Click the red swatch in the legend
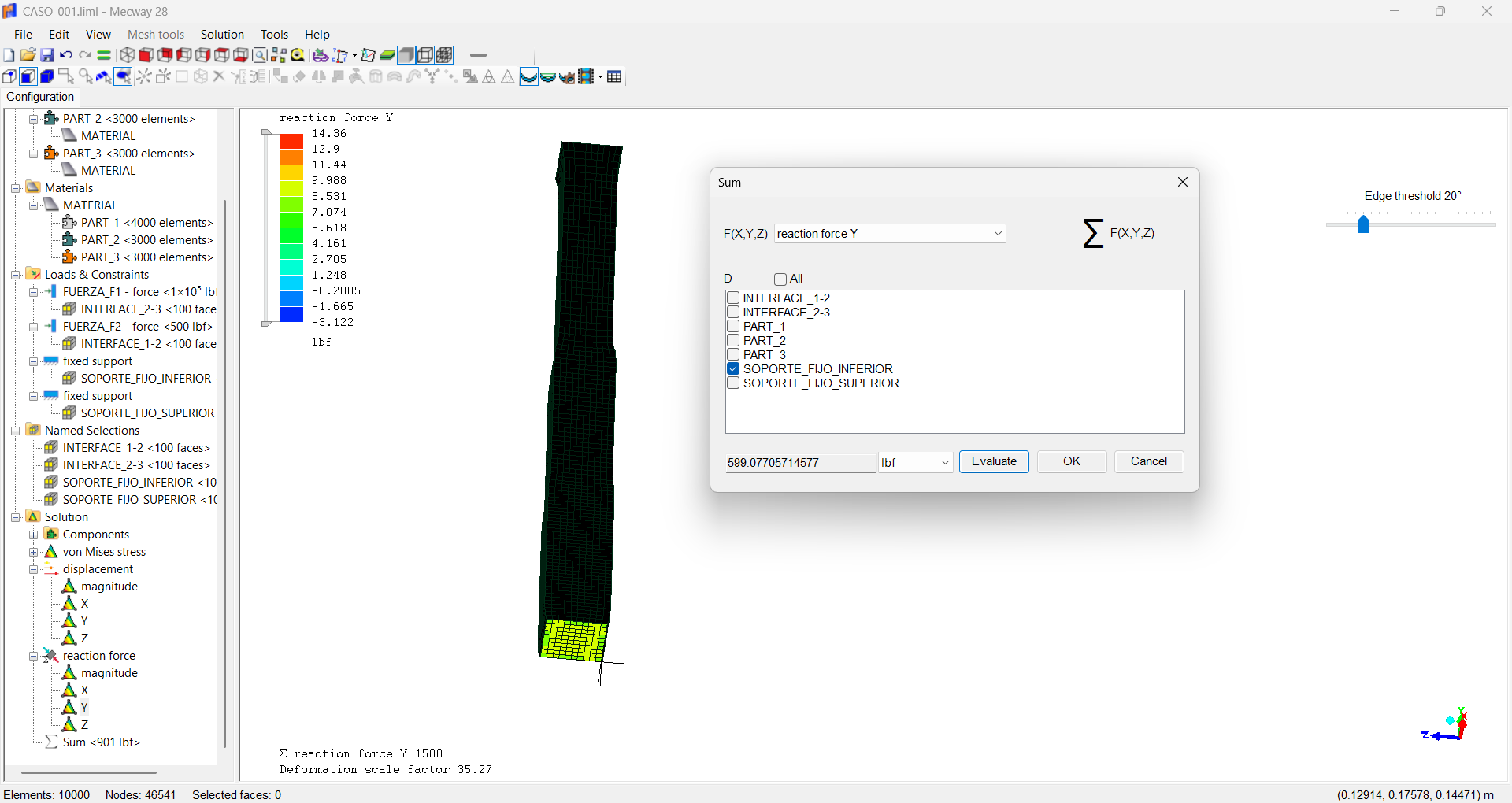This screenshot has width=1512, height=803. coord(291,142)
